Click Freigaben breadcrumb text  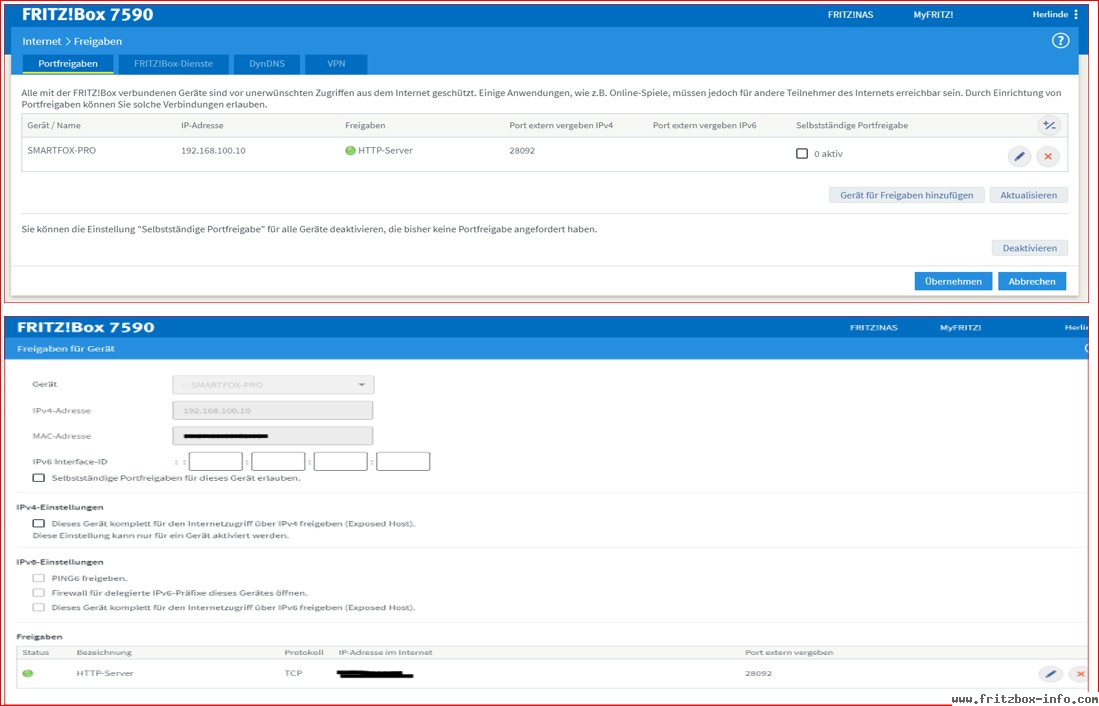(98, 41)
